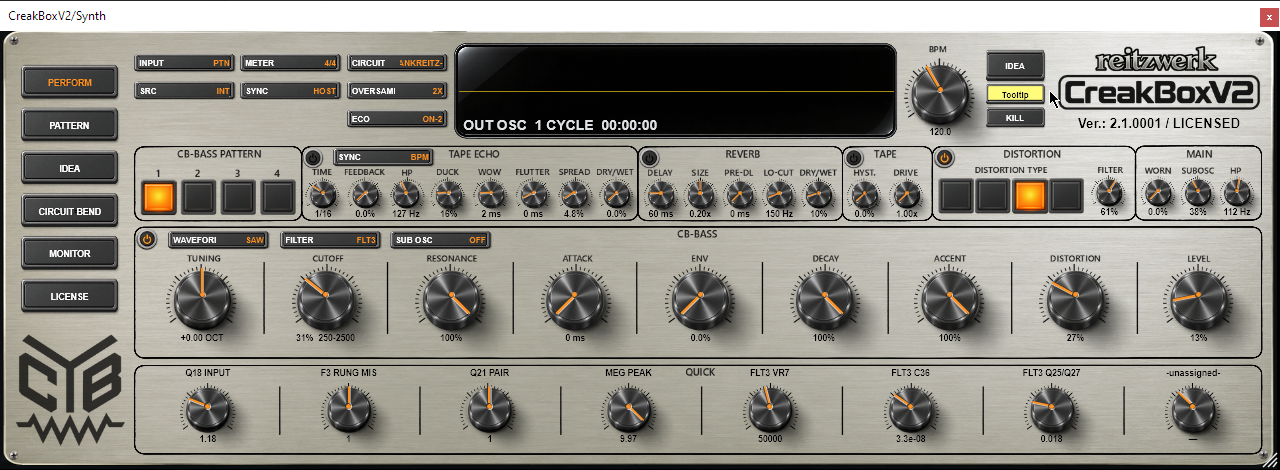Screen dimensions: 1280x470
Task: Select the active orange distortion type button
Action: point(1030,195)
